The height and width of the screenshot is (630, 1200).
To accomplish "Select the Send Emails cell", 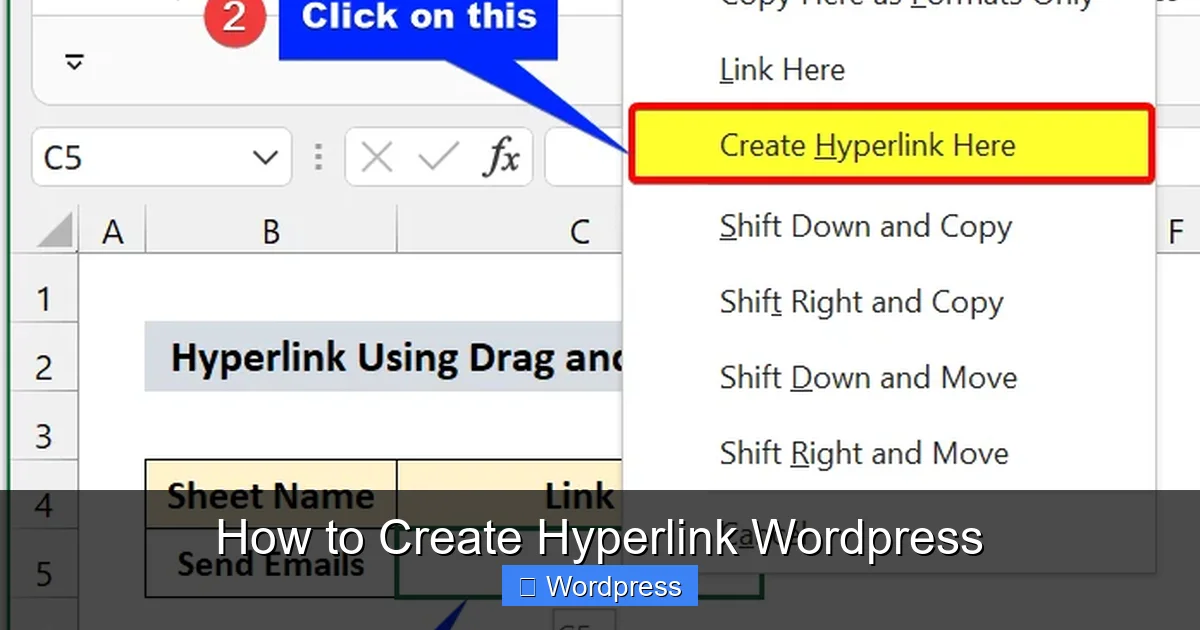I will [x=270, y=563].
